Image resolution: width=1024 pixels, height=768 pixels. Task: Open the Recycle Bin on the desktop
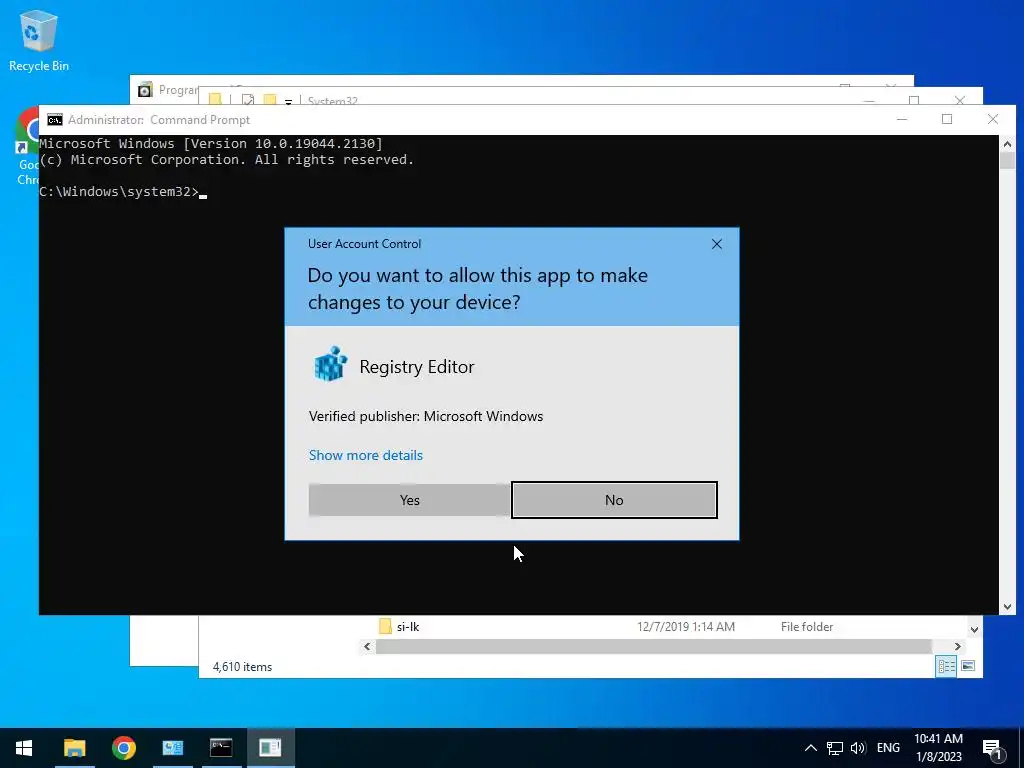(39, 40)
